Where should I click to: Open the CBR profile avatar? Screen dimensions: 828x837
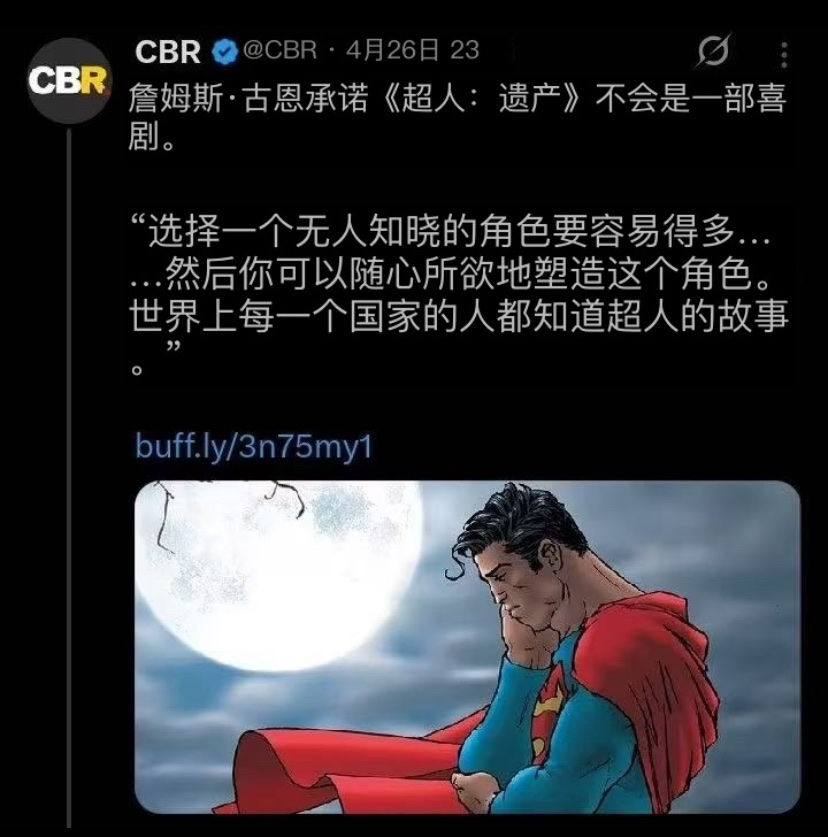coord(68,81)
